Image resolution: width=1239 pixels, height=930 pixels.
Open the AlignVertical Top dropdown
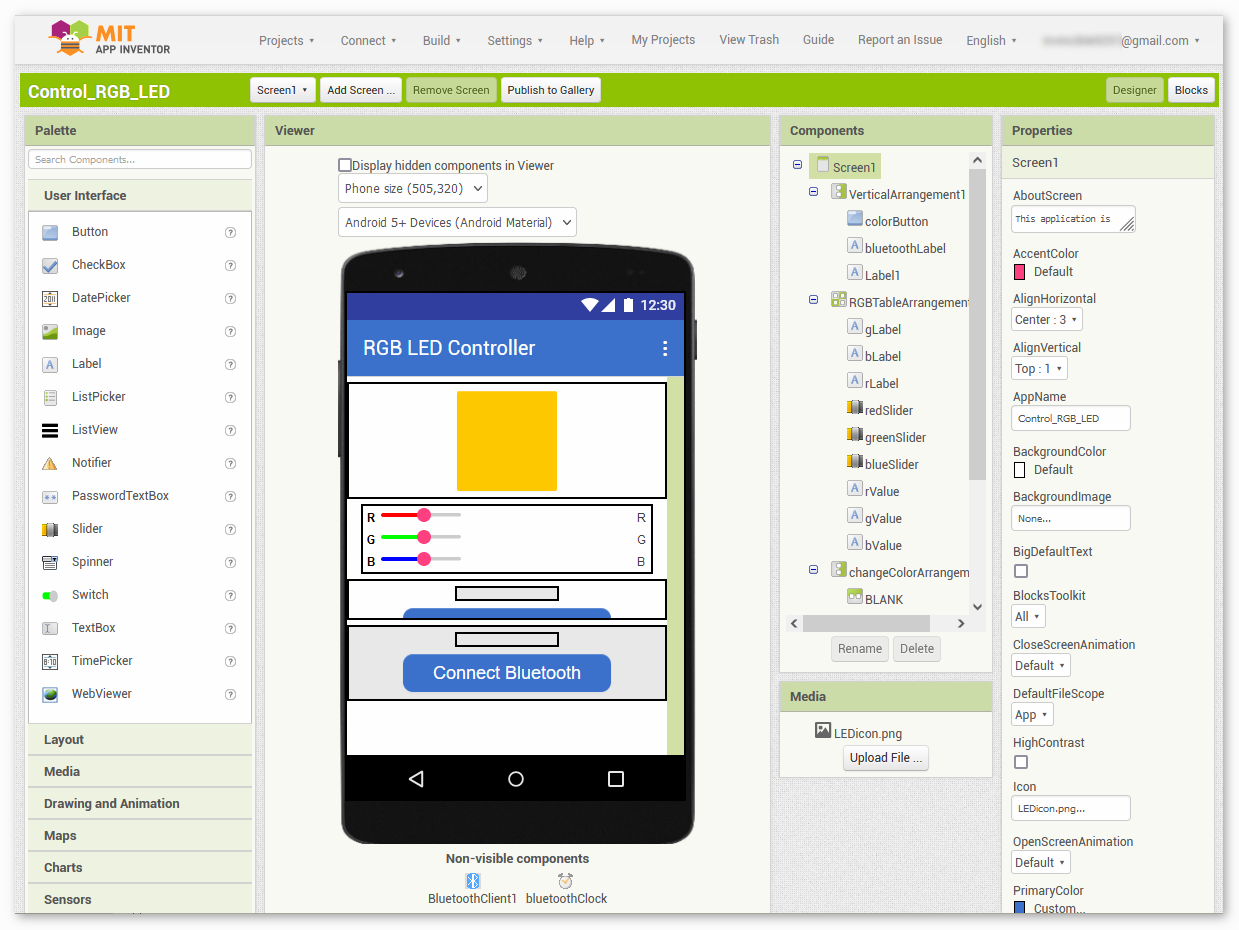[x=1039, y=369]
